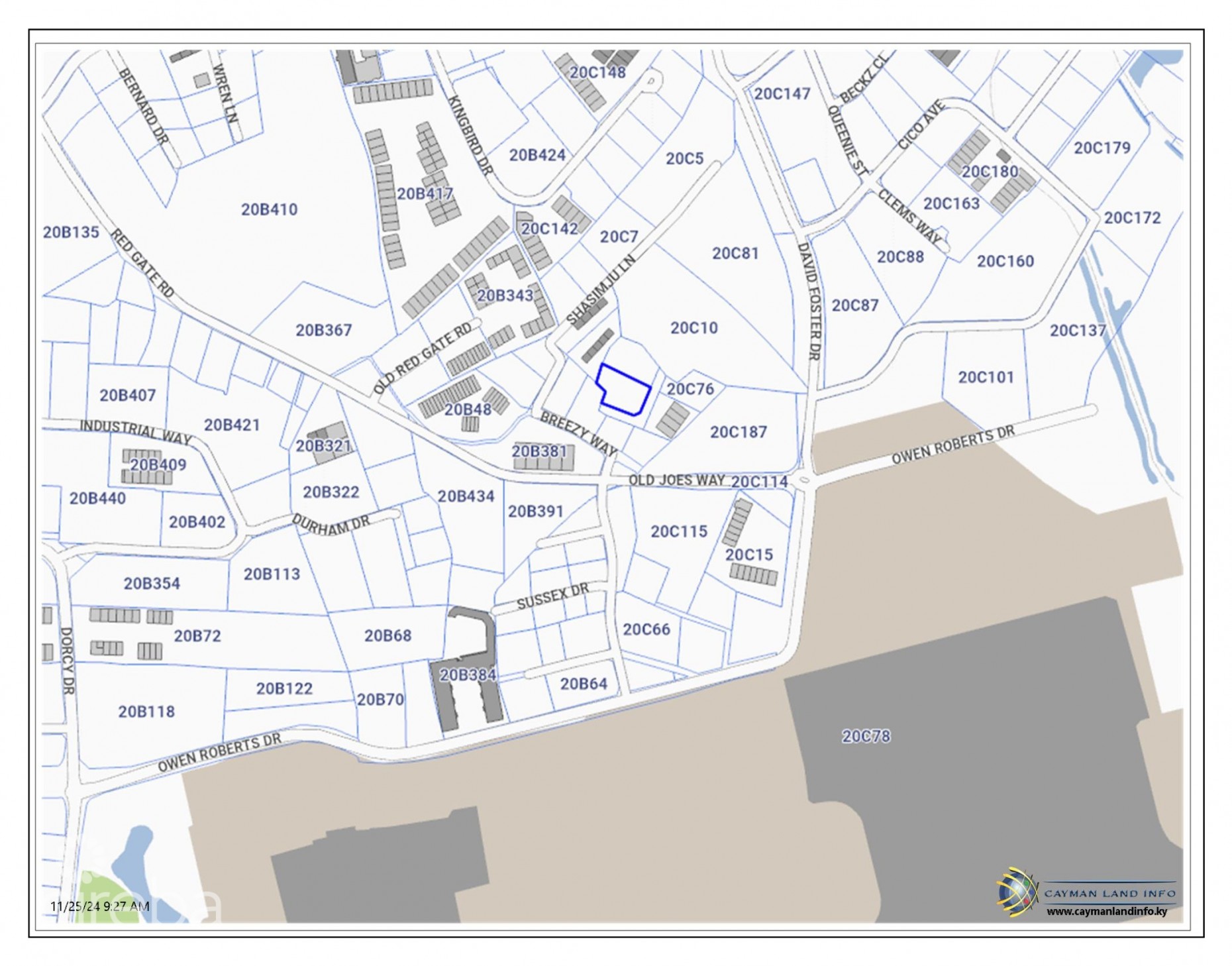
Task: Select parcel 20C187
Action: click(x=738, y=432)
